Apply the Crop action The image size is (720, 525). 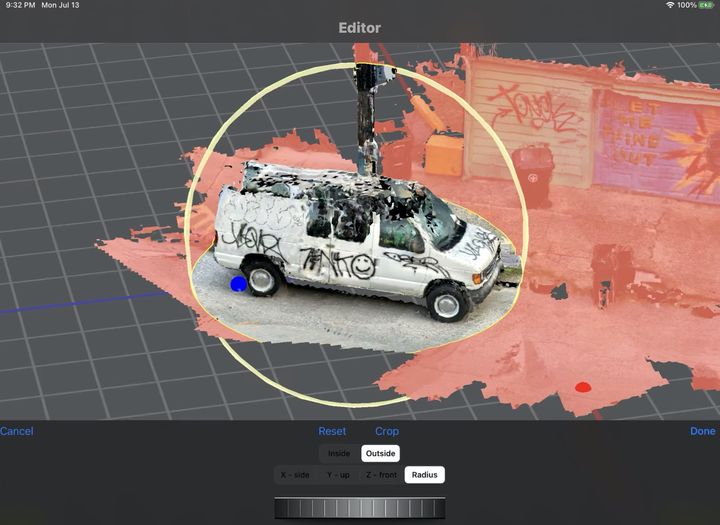tap(386, 431)
